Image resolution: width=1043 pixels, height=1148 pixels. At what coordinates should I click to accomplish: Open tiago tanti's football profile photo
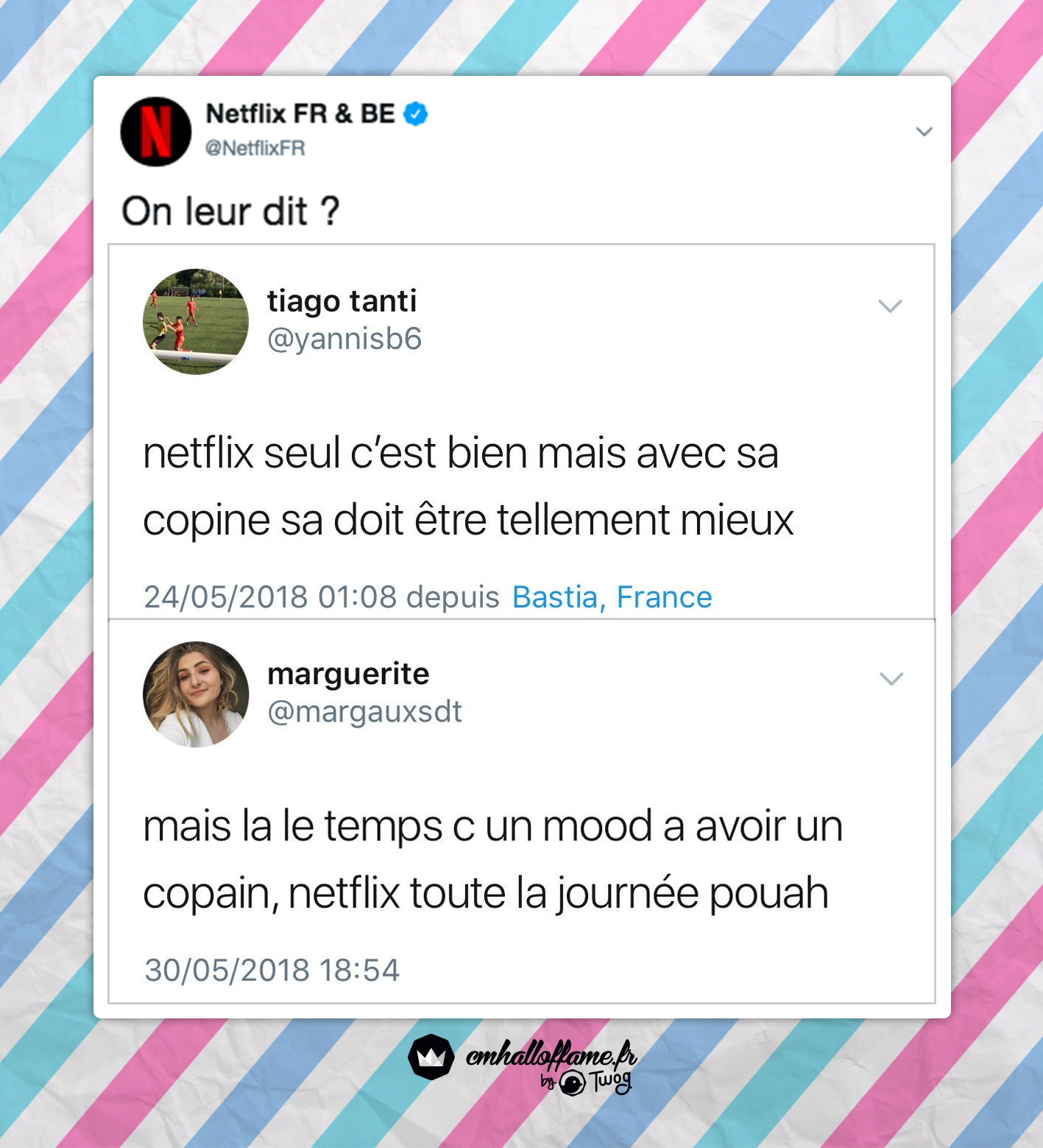[x=196, y=322]
